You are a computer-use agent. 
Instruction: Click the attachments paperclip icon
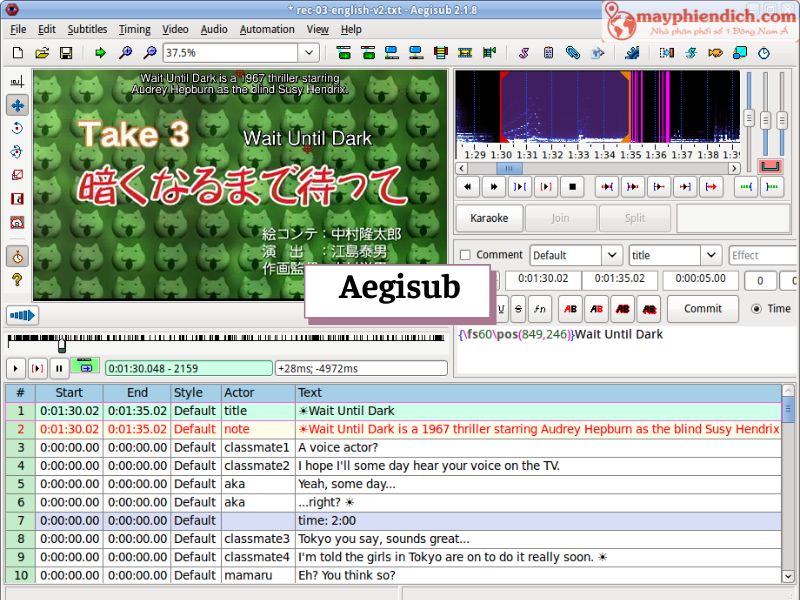573,53
